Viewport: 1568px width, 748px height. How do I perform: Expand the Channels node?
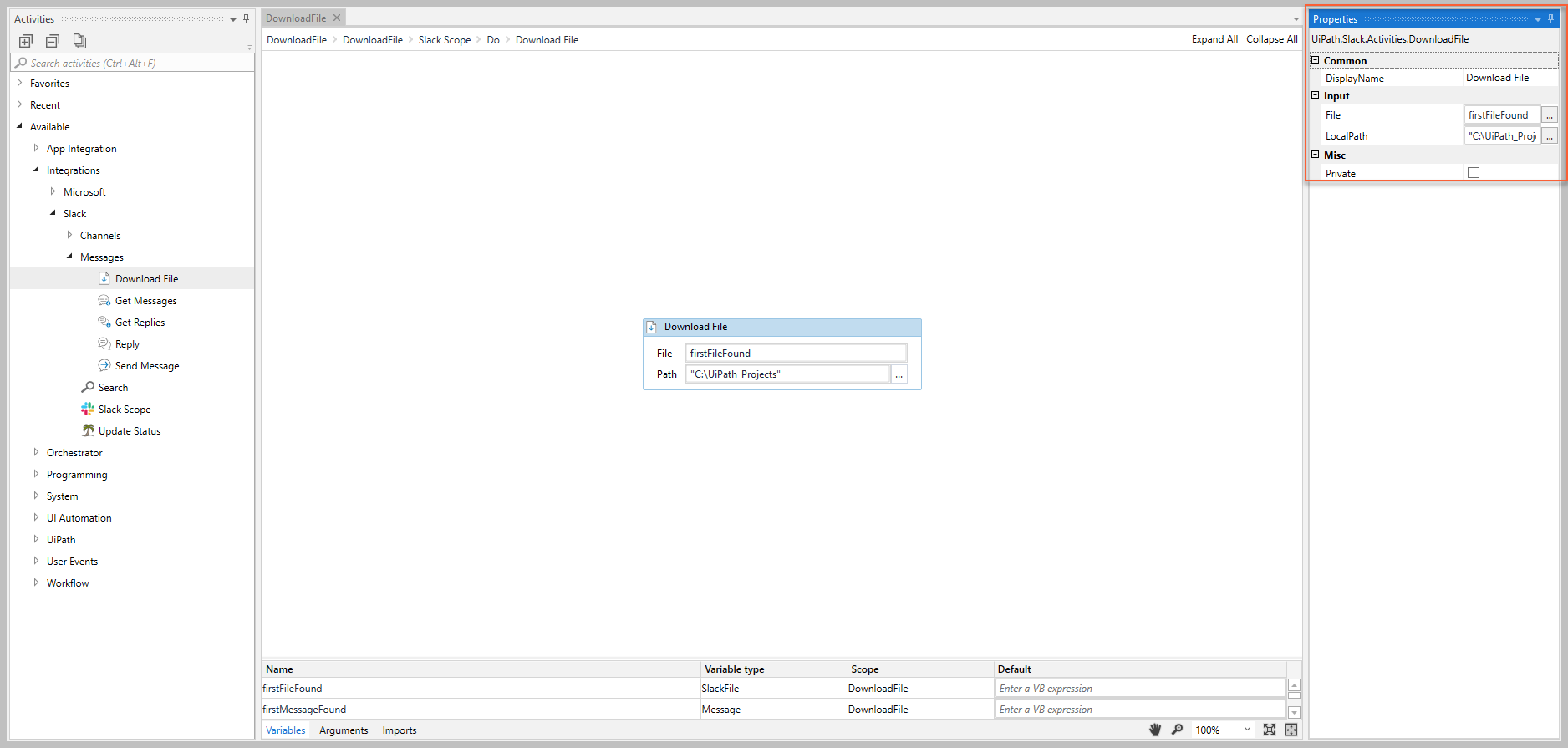tap(69, 235)
